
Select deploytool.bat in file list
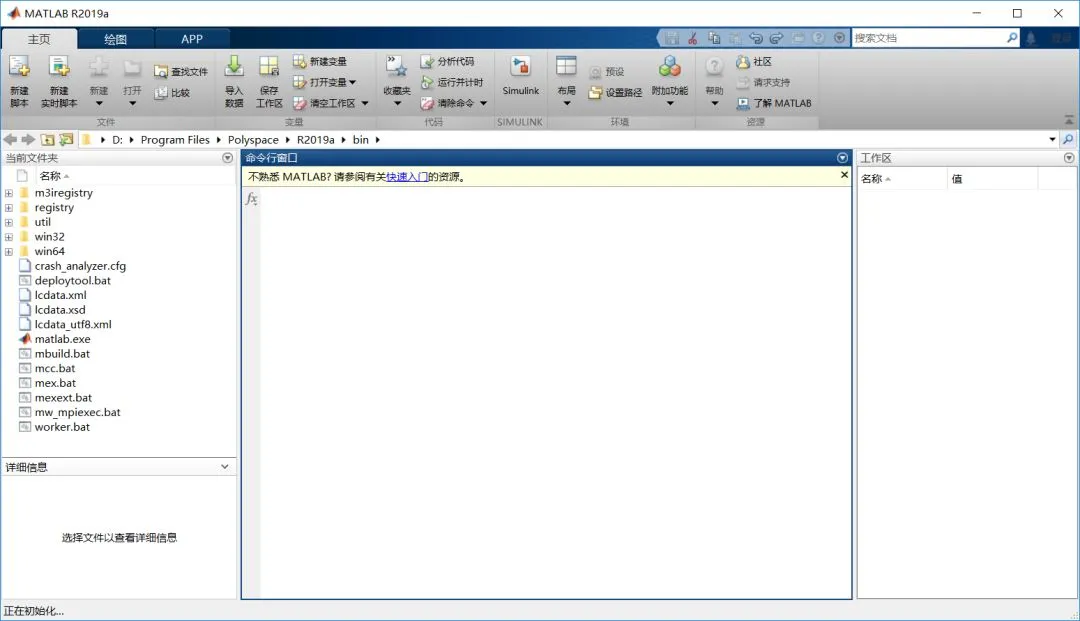(72, 280)
